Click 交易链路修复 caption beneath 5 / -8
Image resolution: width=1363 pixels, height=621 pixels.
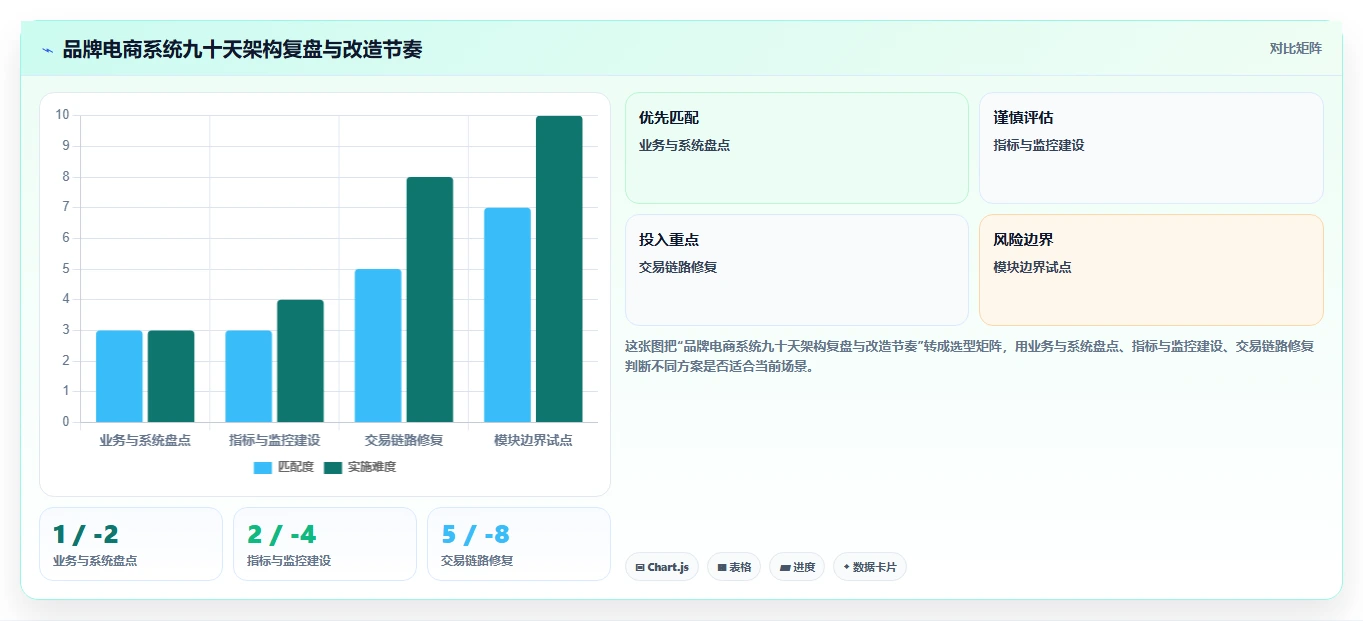(x=477, y=561)
